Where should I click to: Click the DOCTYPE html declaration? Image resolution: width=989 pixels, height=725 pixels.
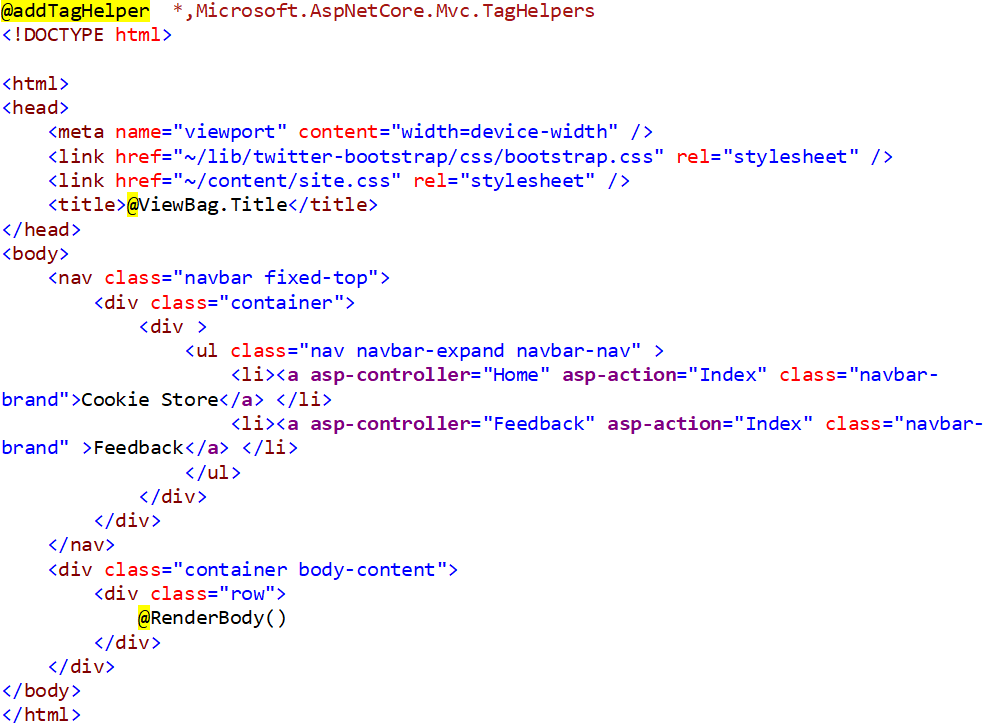pos(86,35)
